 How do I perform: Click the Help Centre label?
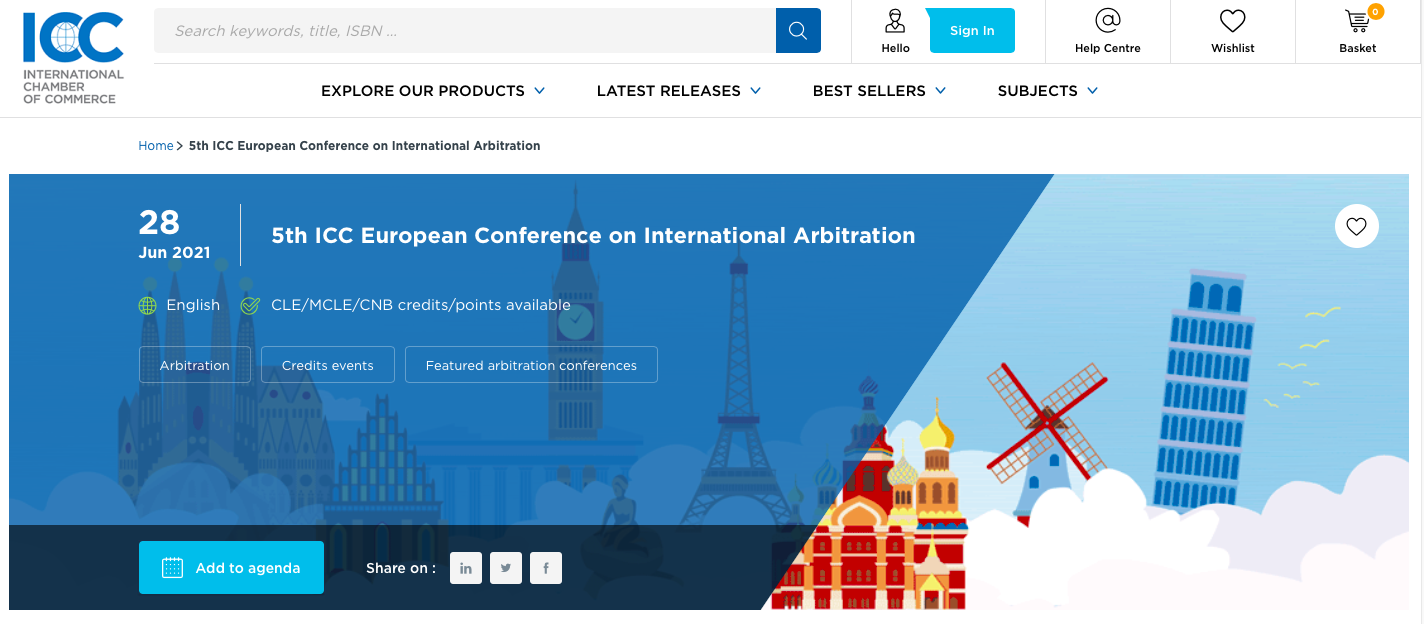click(x=1107, y=48)
